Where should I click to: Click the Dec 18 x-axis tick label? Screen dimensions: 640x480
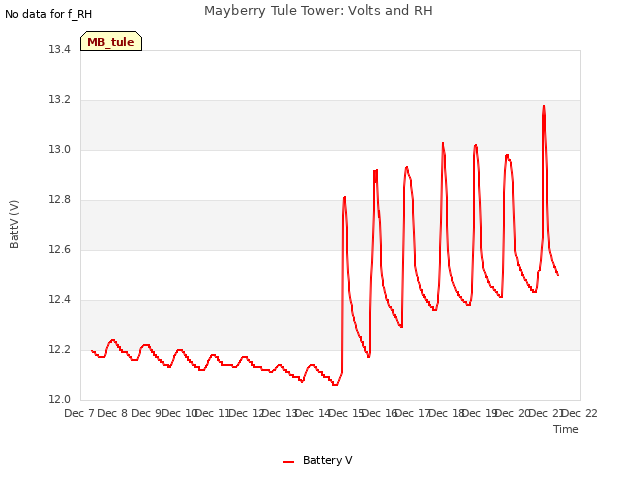[x=446, y=413]
